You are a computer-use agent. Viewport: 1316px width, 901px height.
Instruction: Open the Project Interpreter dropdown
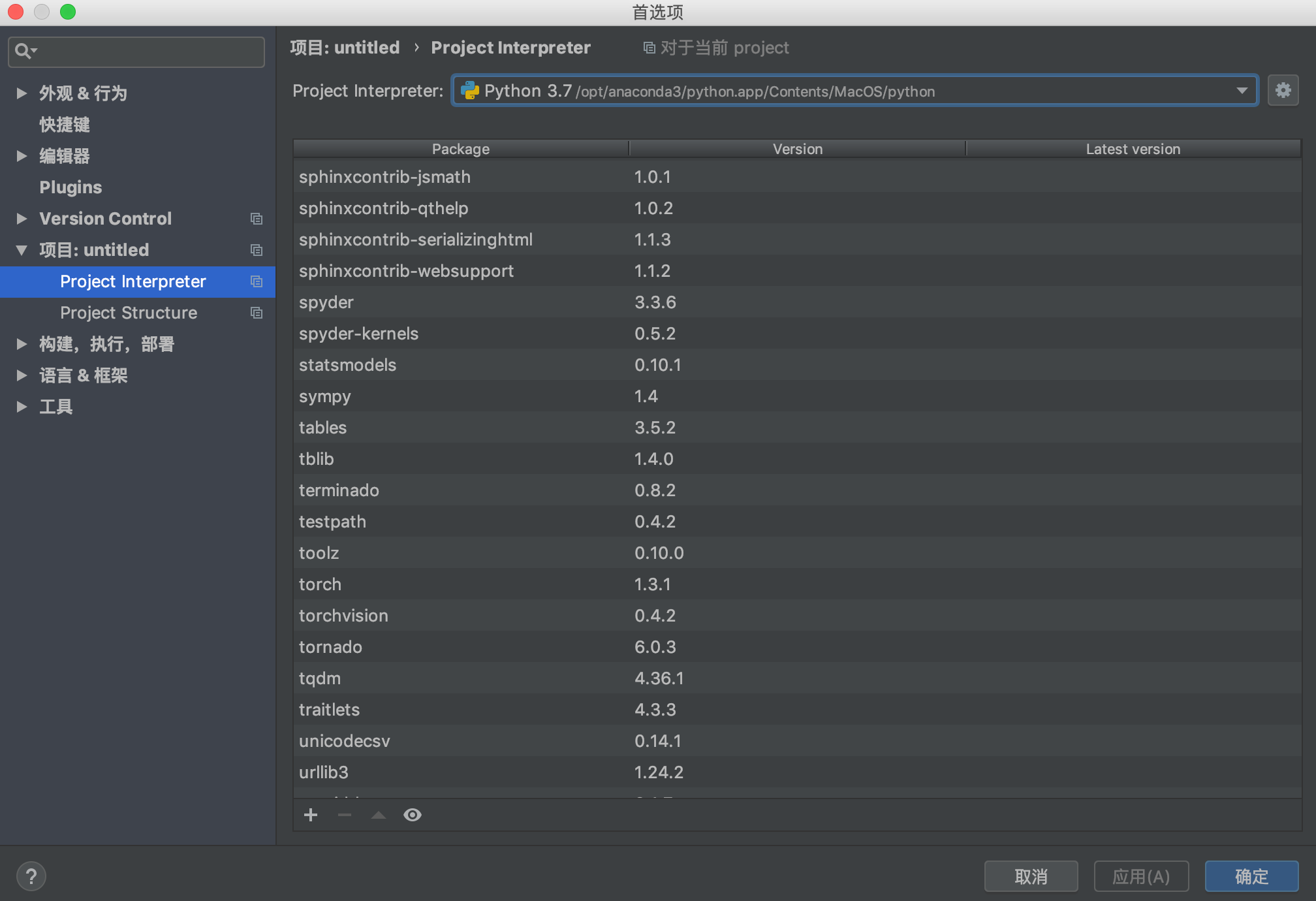[1242, 91]
